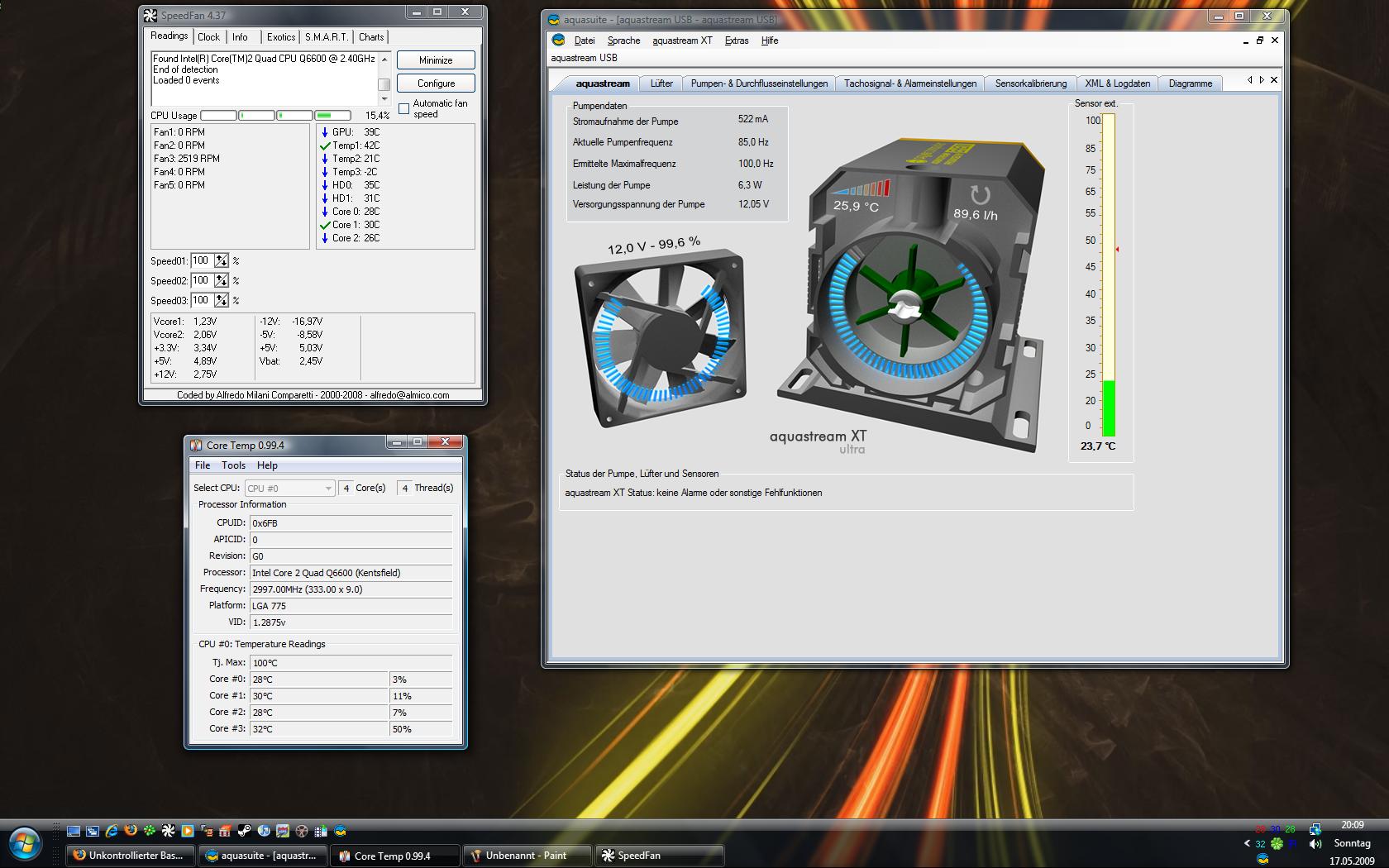Click the Minimize button in SpeedFan
1389x868 pixels.
pyautogui.click(x=436, y=60)
